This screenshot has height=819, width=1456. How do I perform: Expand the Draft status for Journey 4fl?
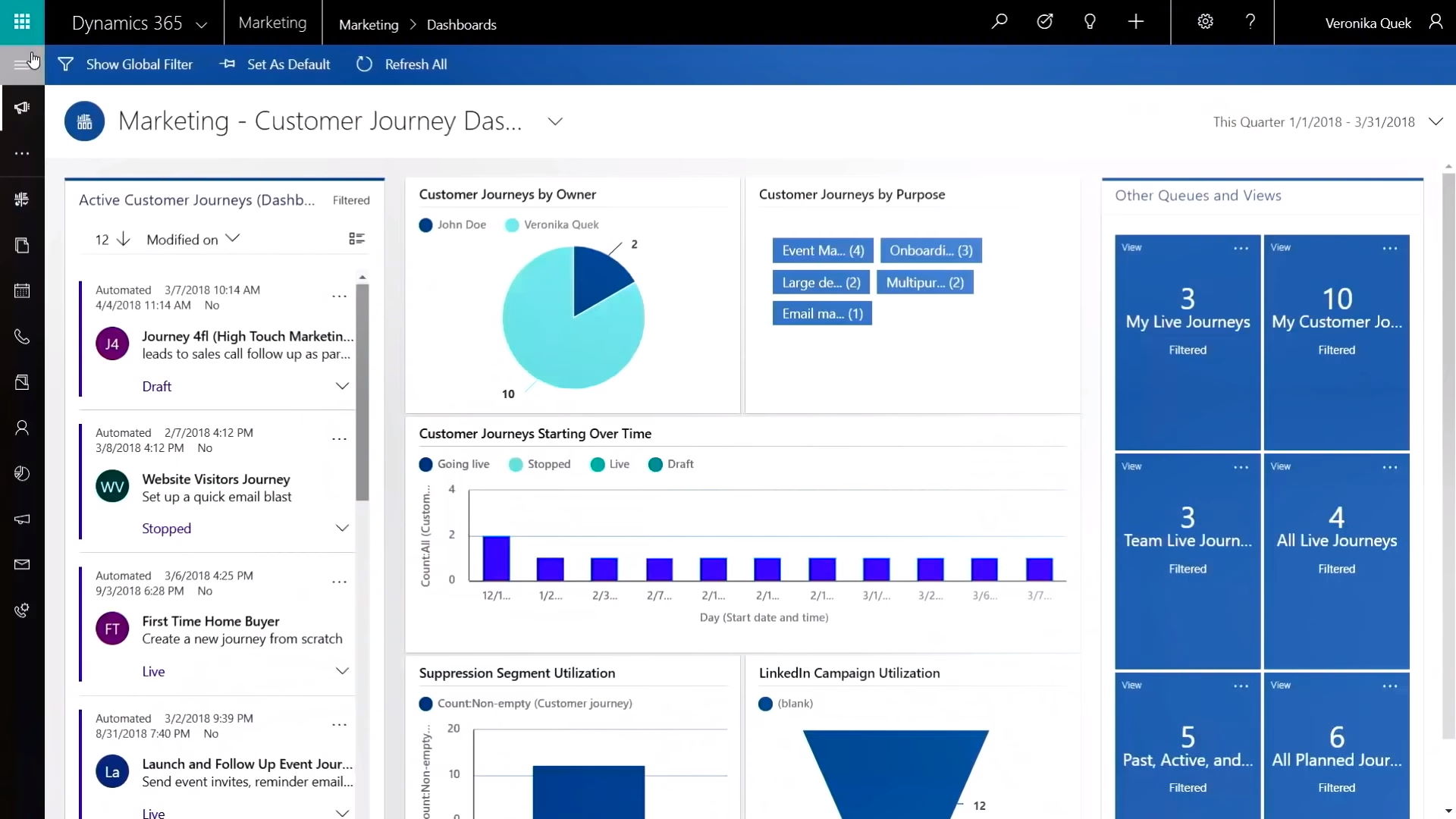342,385
